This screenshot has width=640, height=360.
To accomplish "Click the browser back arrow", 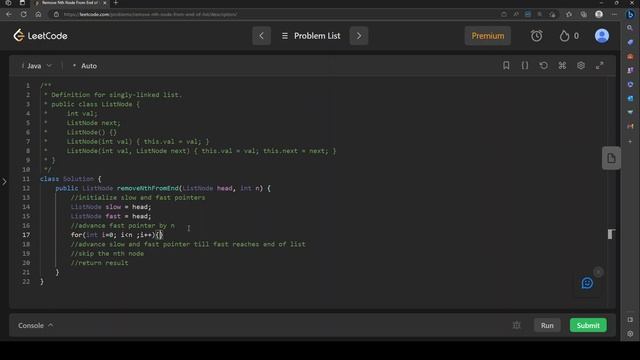I will (x=9, y=14).
